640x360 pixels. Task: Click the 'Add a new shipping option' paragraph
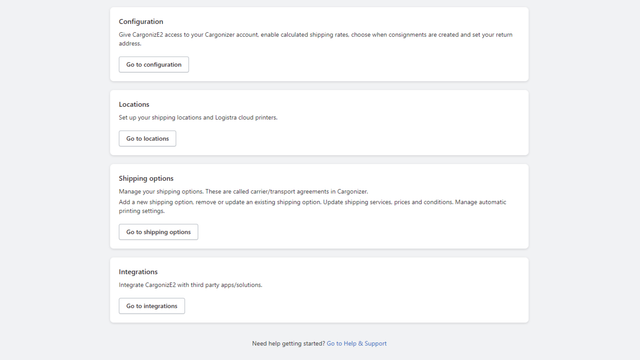pyautogui.click(x=312, y=207)
